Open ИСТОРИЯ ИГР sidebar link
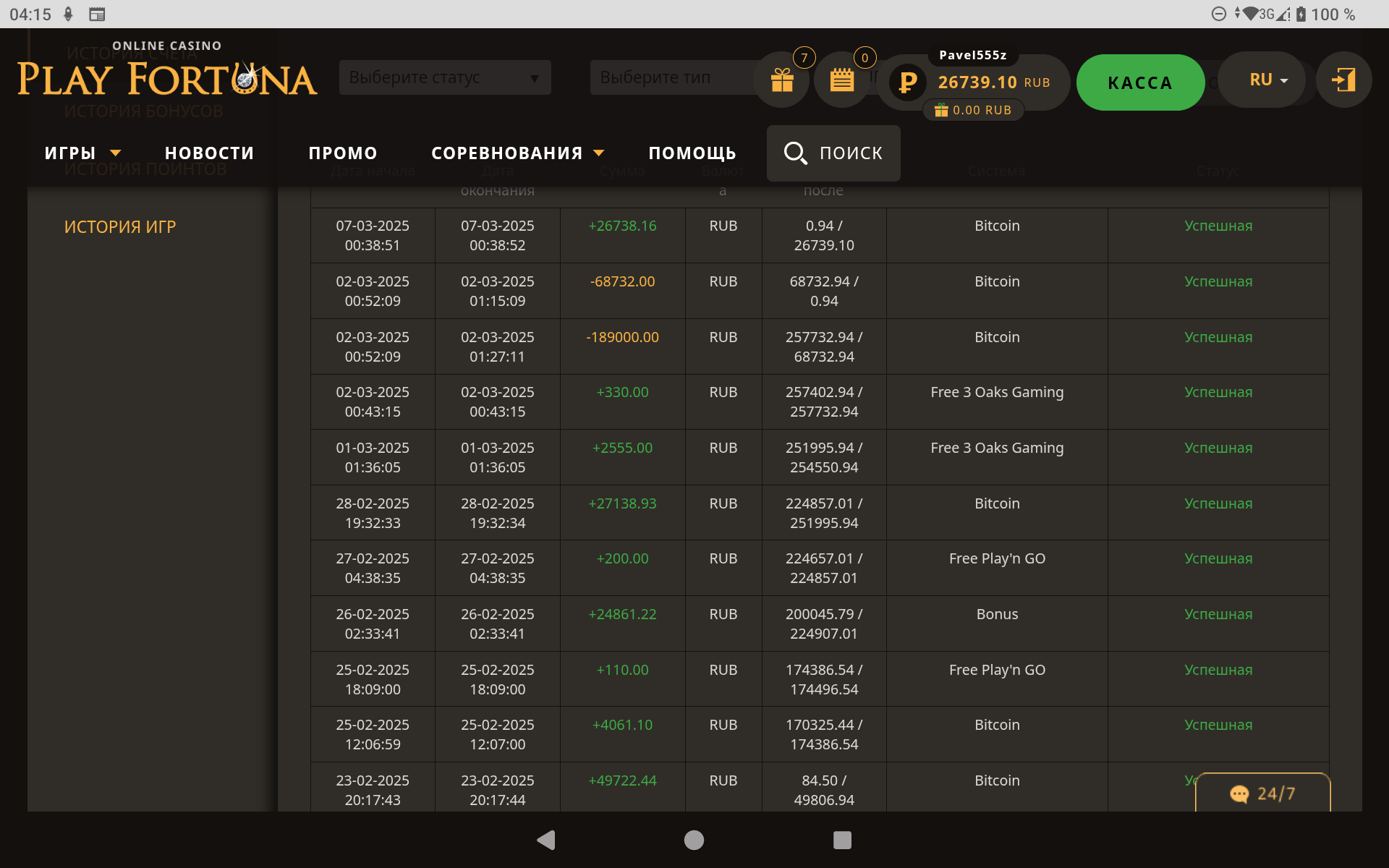Viewport: 1389px width, 868px height. [120, 227]
